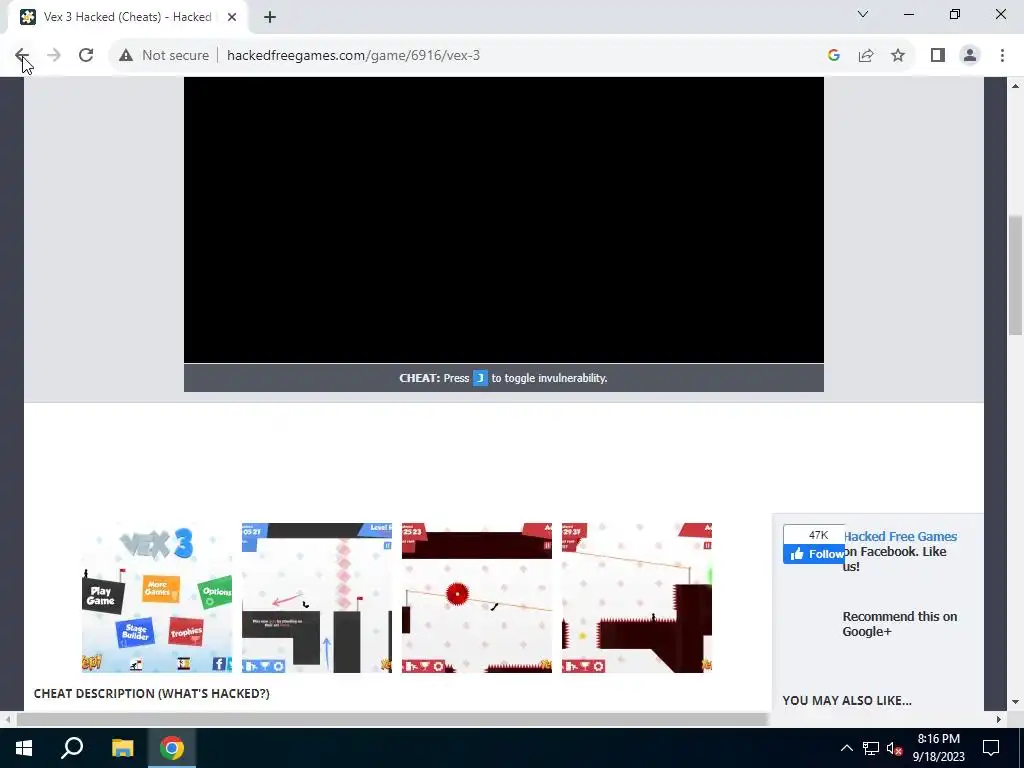This screenshot has height=768, width=1024.
Task: Open Chrome three-dot menu
Action: coord(1002,56)
